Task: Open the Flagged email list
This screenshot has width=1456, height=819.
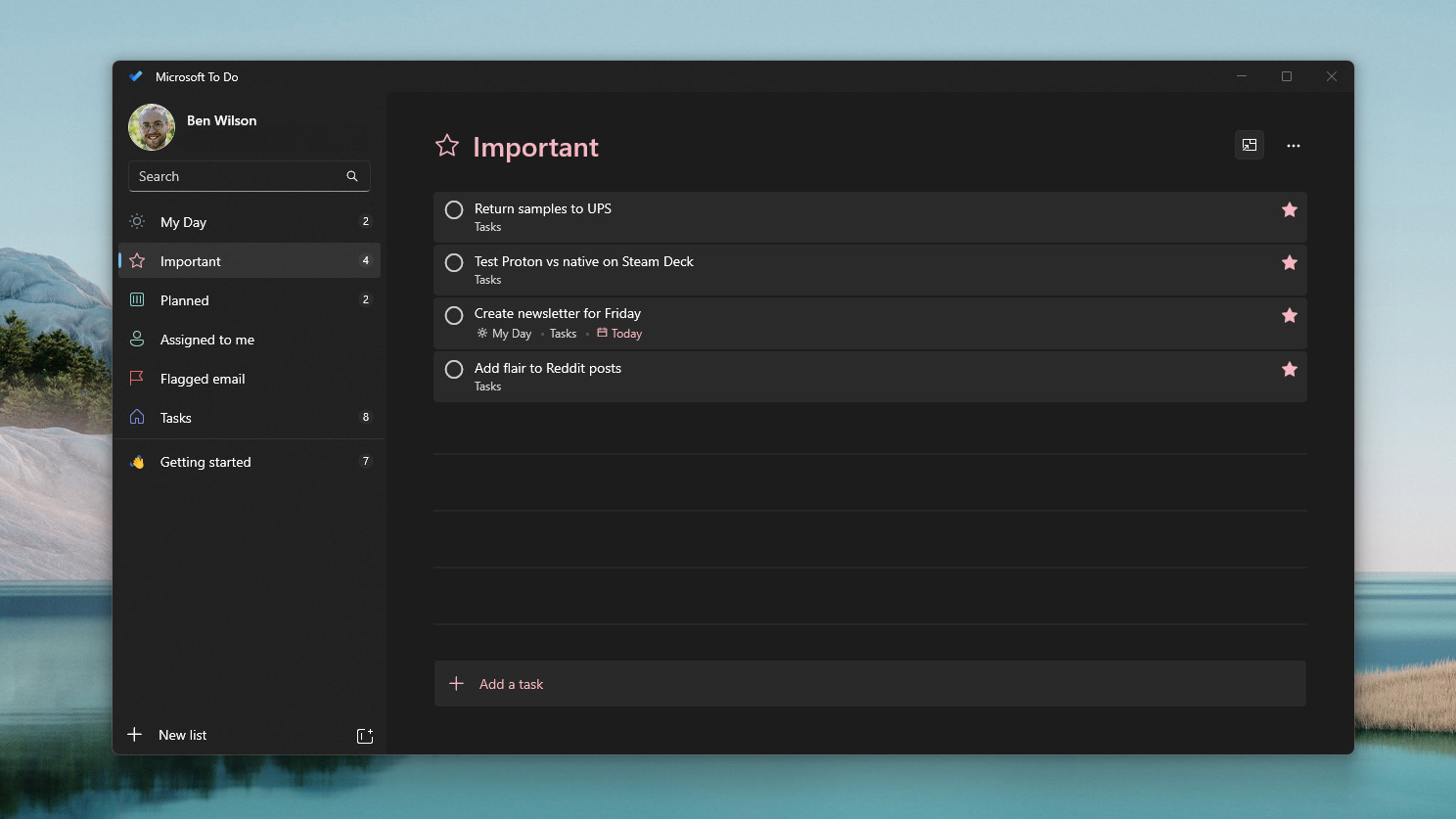Action: click(249, 379)
